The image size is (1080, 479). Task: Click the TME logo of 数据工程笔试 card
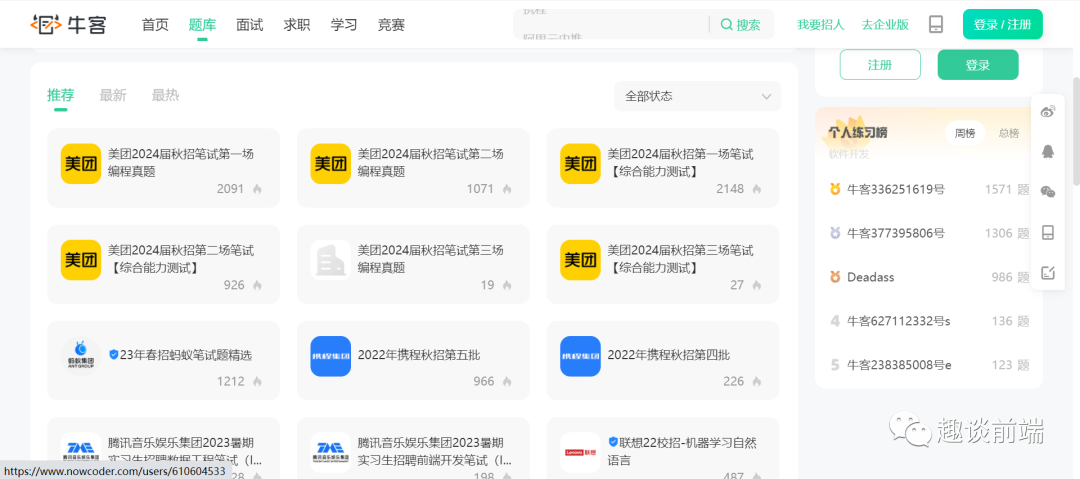point(81,452)
